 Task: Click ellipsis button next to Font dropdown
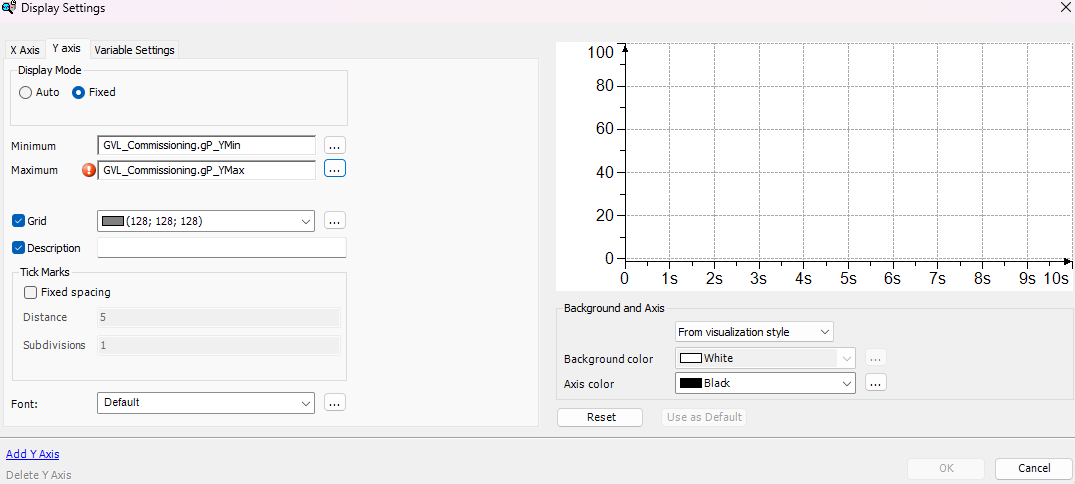(x=335, y=403)
